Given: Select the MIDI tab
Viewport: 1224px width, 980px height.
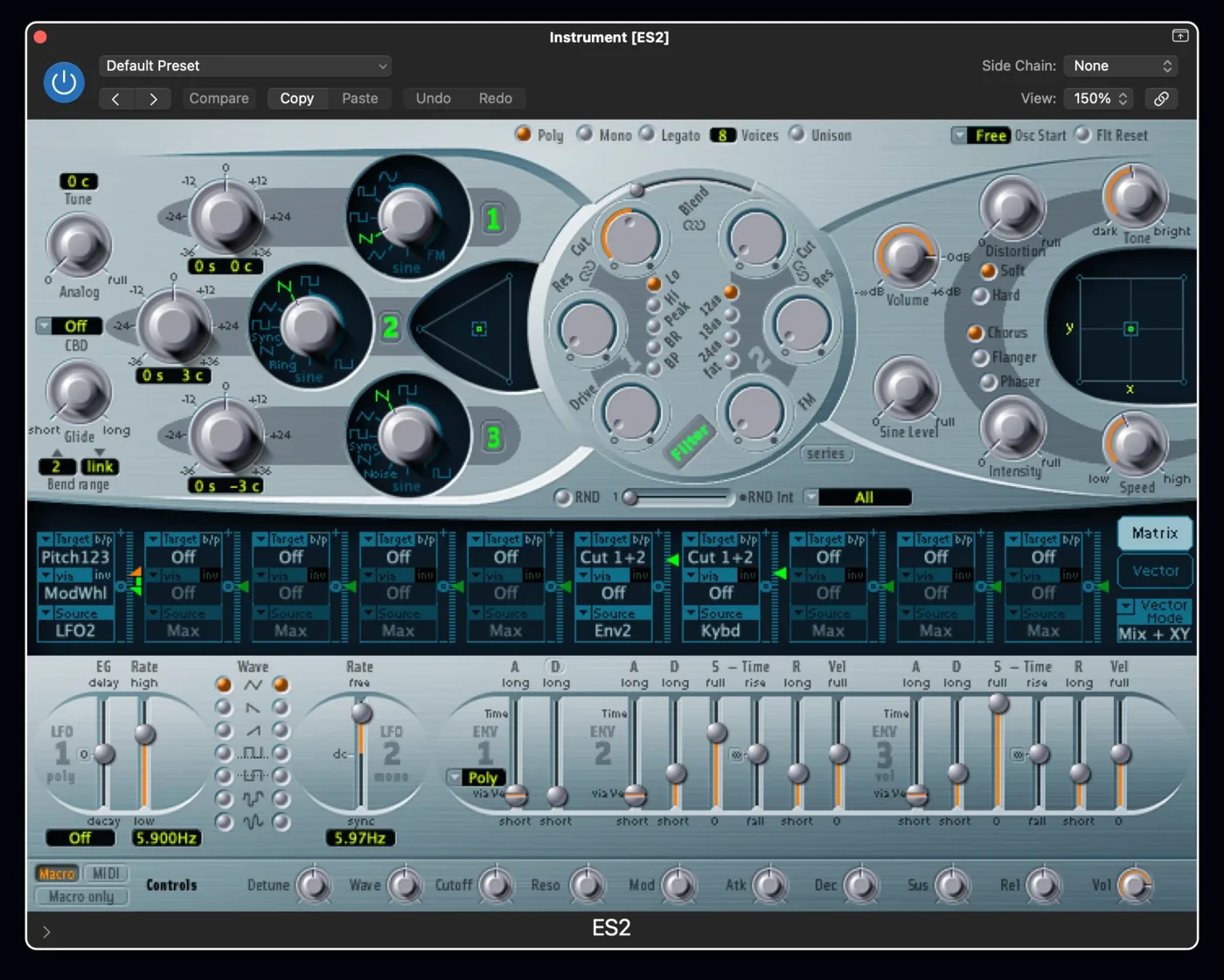Looking at the screenshot, I should (x=106, y=873).
